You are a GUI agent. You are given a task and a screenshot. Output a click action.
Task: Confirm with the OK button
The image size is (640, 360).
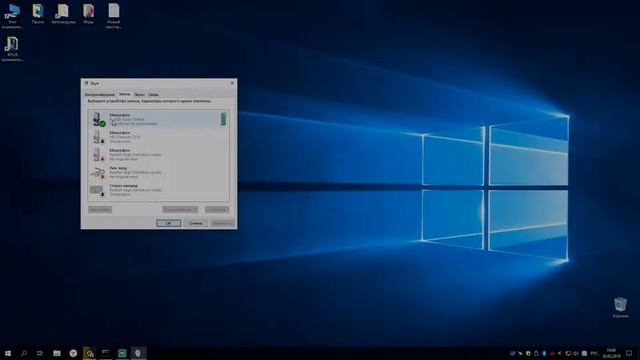[168, 223]
